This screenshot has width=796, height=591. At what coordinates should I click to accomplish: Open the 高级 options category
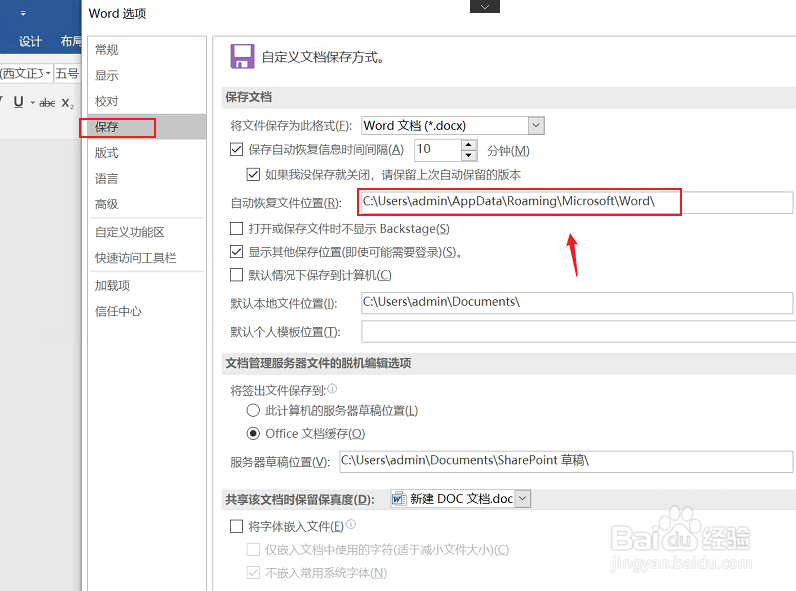(147, 204)
